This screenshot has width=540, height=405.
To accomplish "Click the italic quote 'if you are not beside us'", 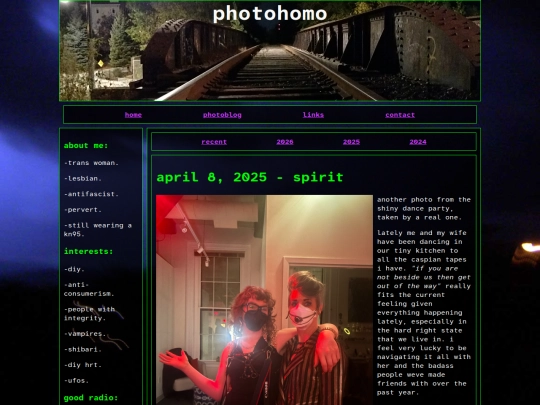I will [424, 277].
